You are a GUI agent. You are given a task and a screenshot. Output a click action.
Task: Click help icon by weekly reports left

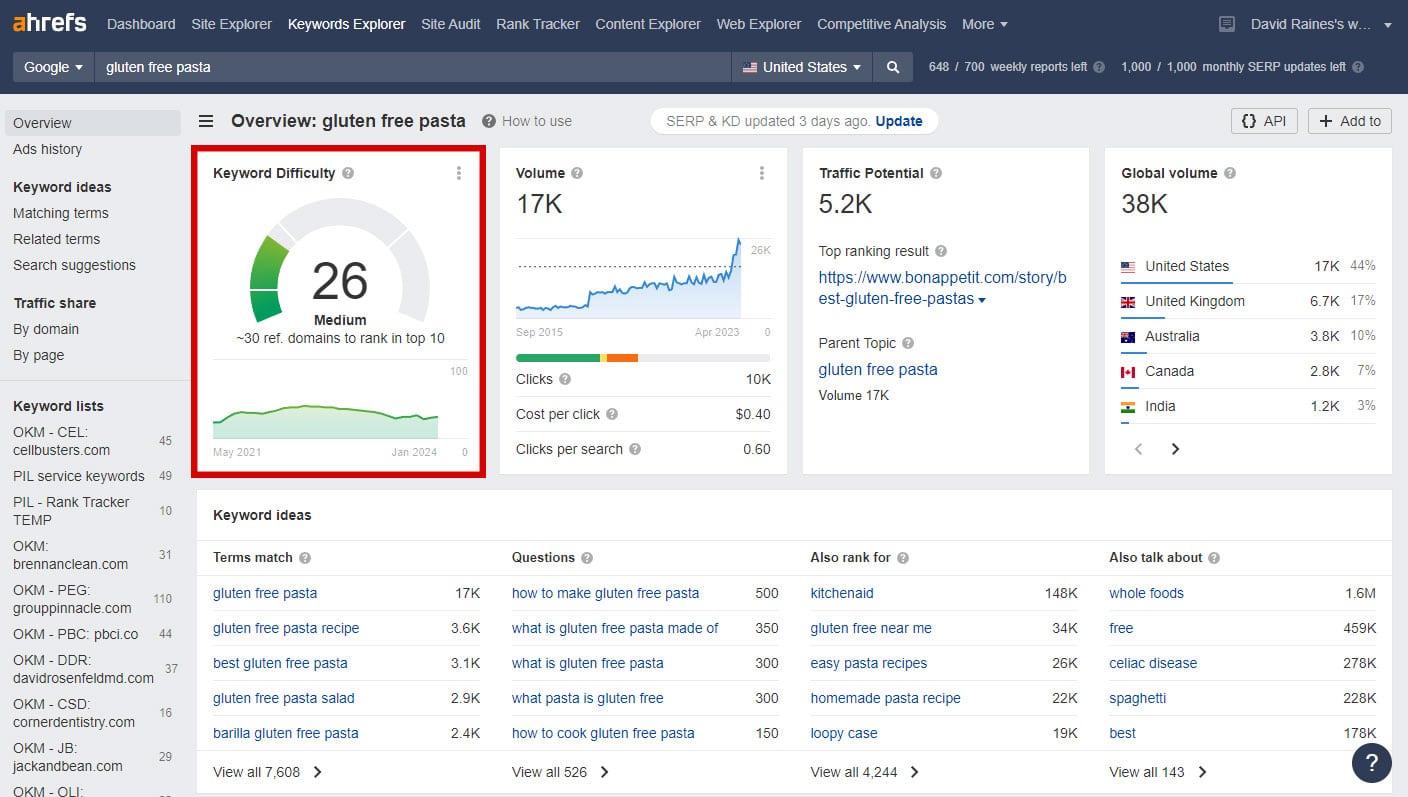(x=1099, y=67)
